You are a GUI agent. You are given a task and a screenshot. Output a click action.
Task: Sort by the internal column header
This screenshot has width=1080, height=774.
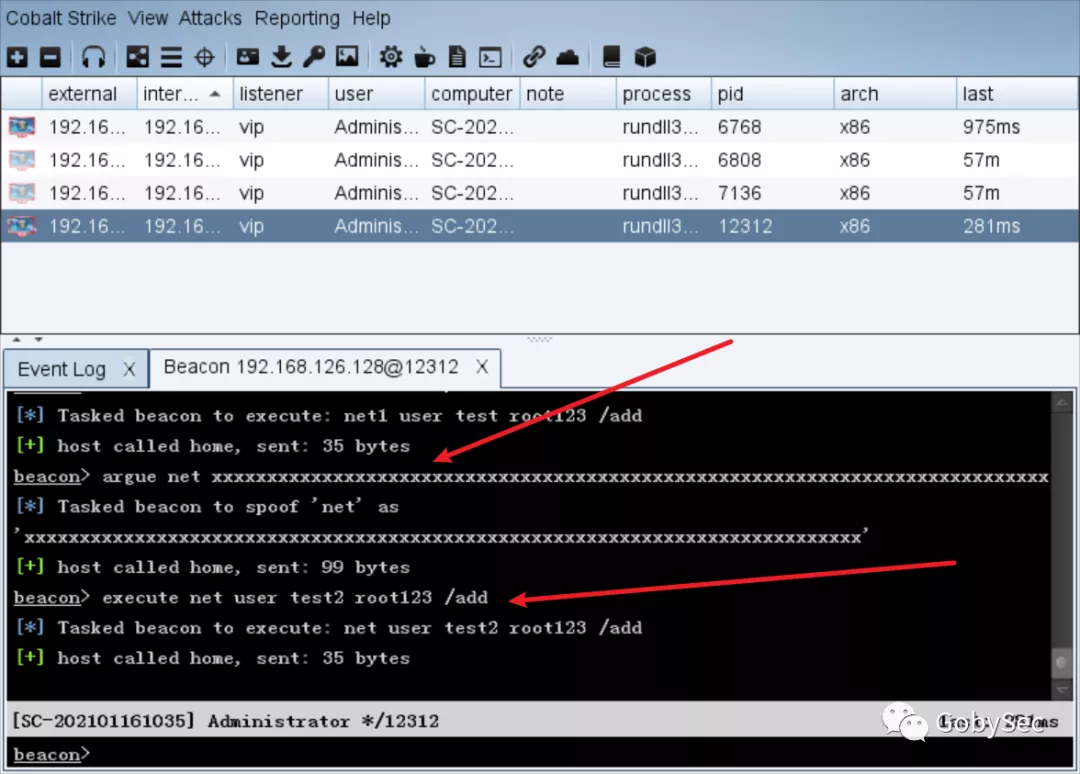coord(185,94)
